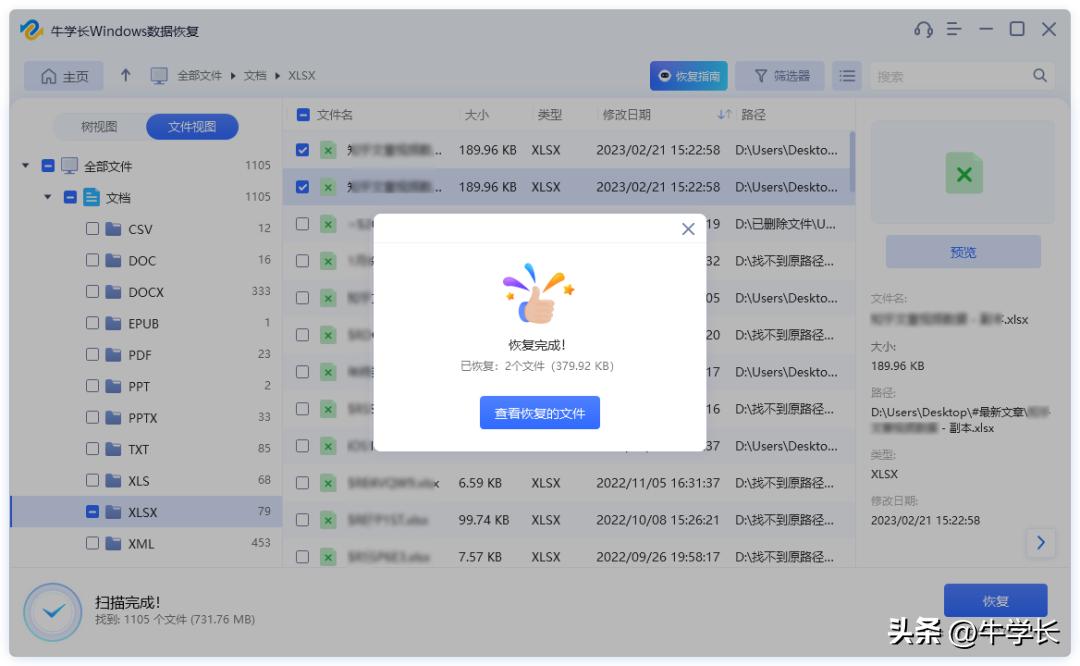Check the EPUB folder checkbox

[x=92, y=323]
